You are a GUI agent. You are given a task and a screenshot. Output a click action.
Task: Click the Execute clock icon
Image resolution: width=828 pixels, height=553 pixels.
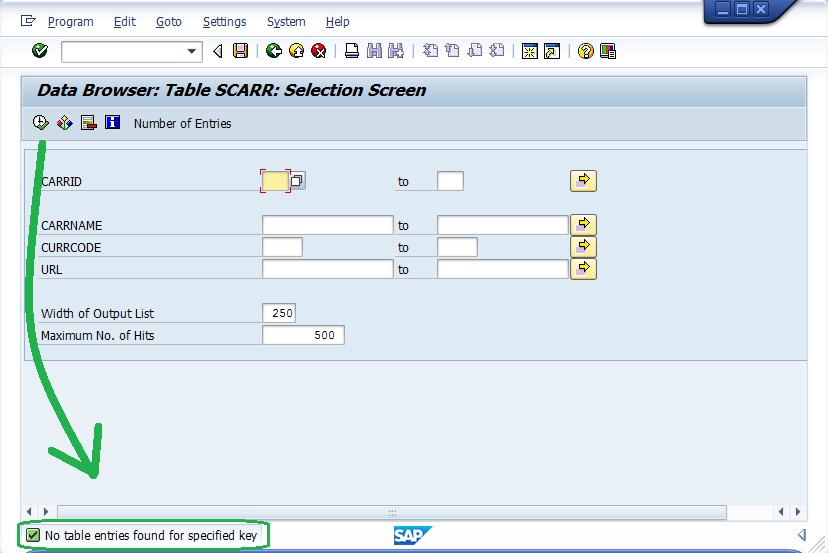pos(40,123)
